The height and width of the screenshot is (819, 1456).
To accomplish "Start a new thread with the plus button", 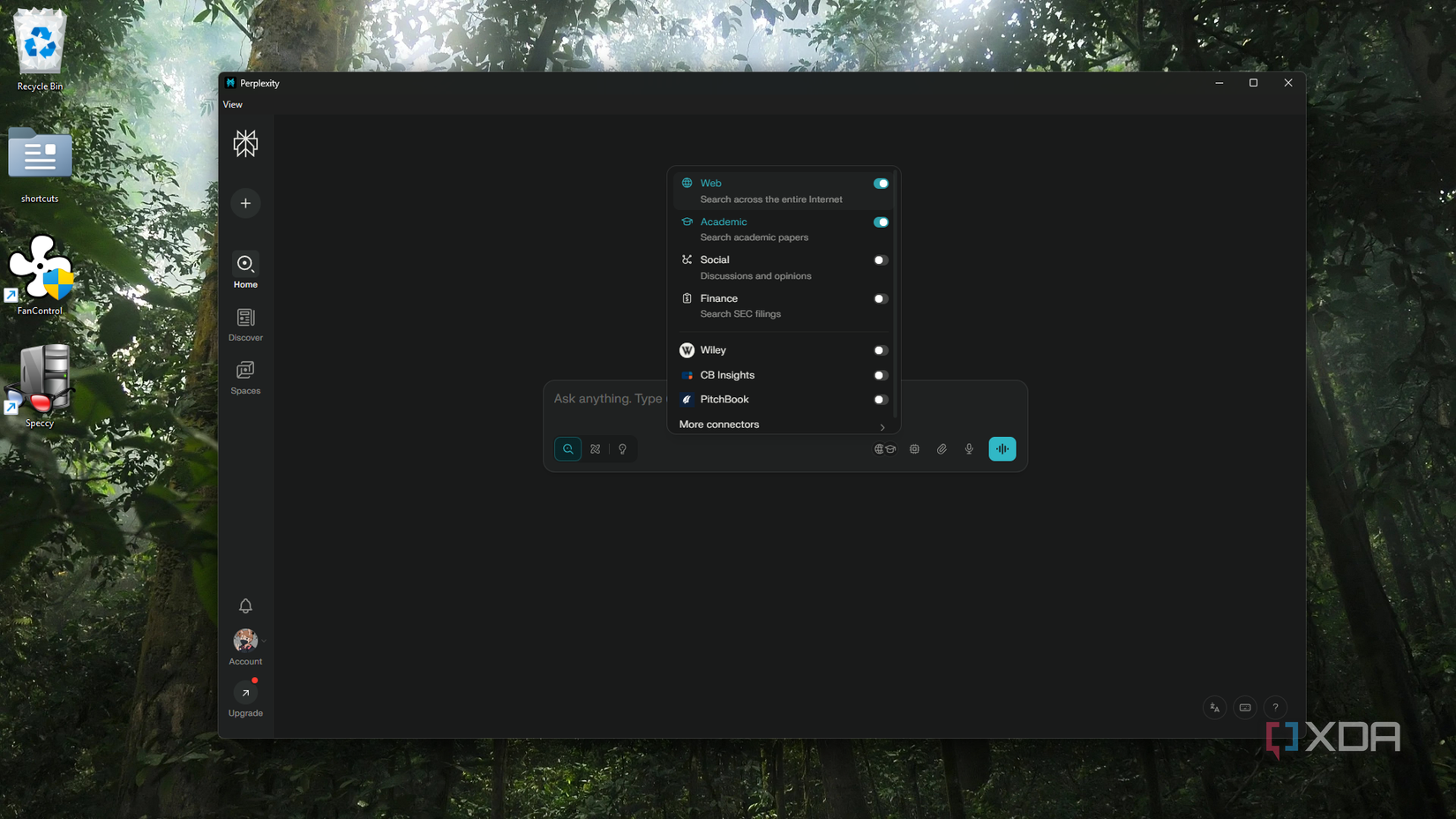I will click(x=245, y=203).
